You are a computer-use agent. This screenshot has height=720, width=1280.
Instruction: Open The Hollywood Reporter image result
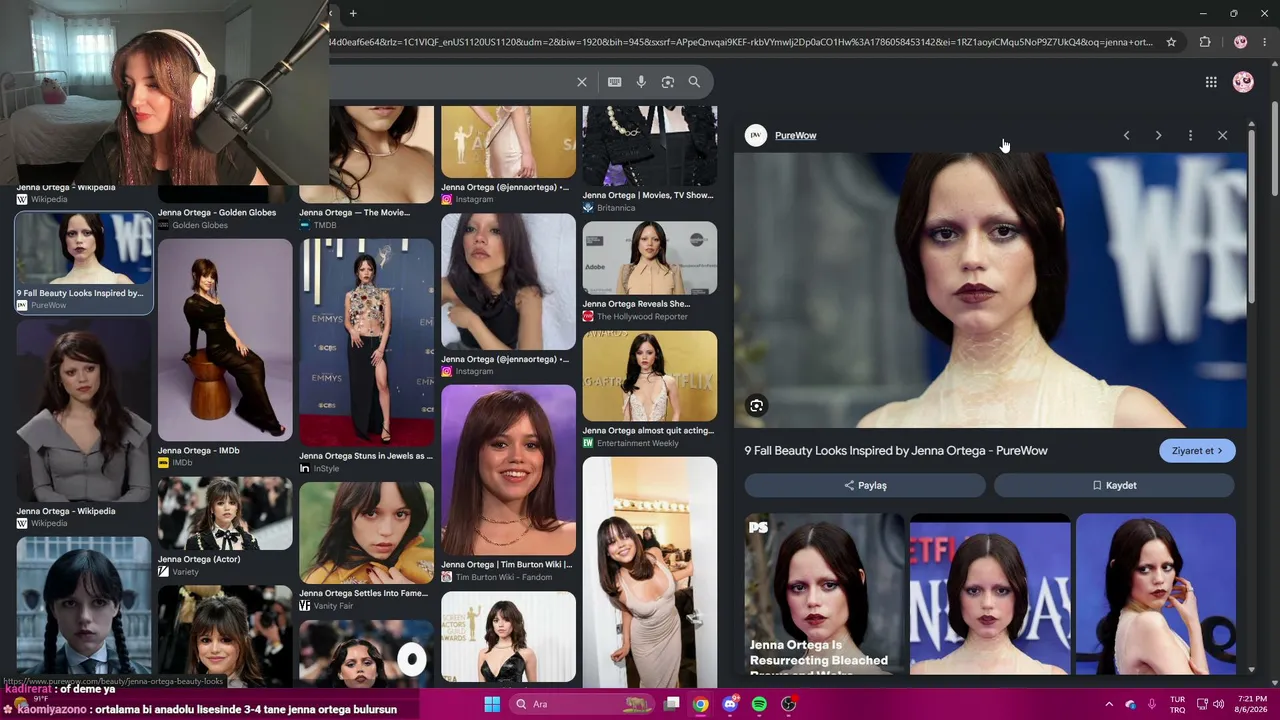(650, 258)
